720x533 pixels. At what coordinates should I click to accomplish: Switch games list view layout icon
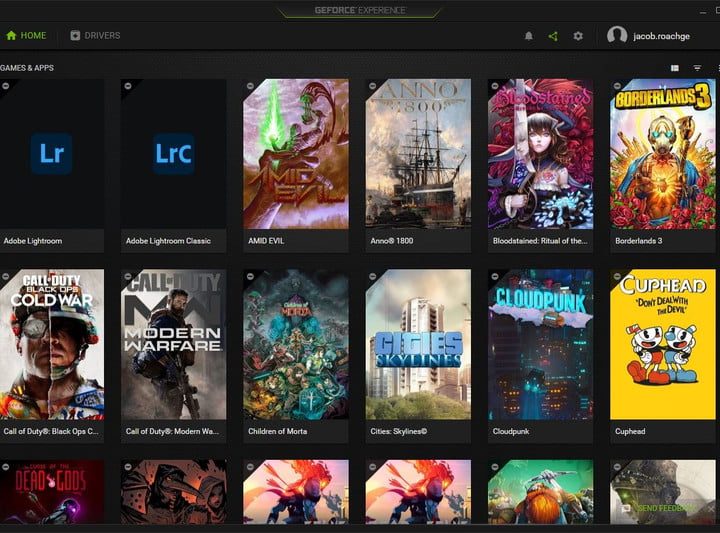[675, 68]
